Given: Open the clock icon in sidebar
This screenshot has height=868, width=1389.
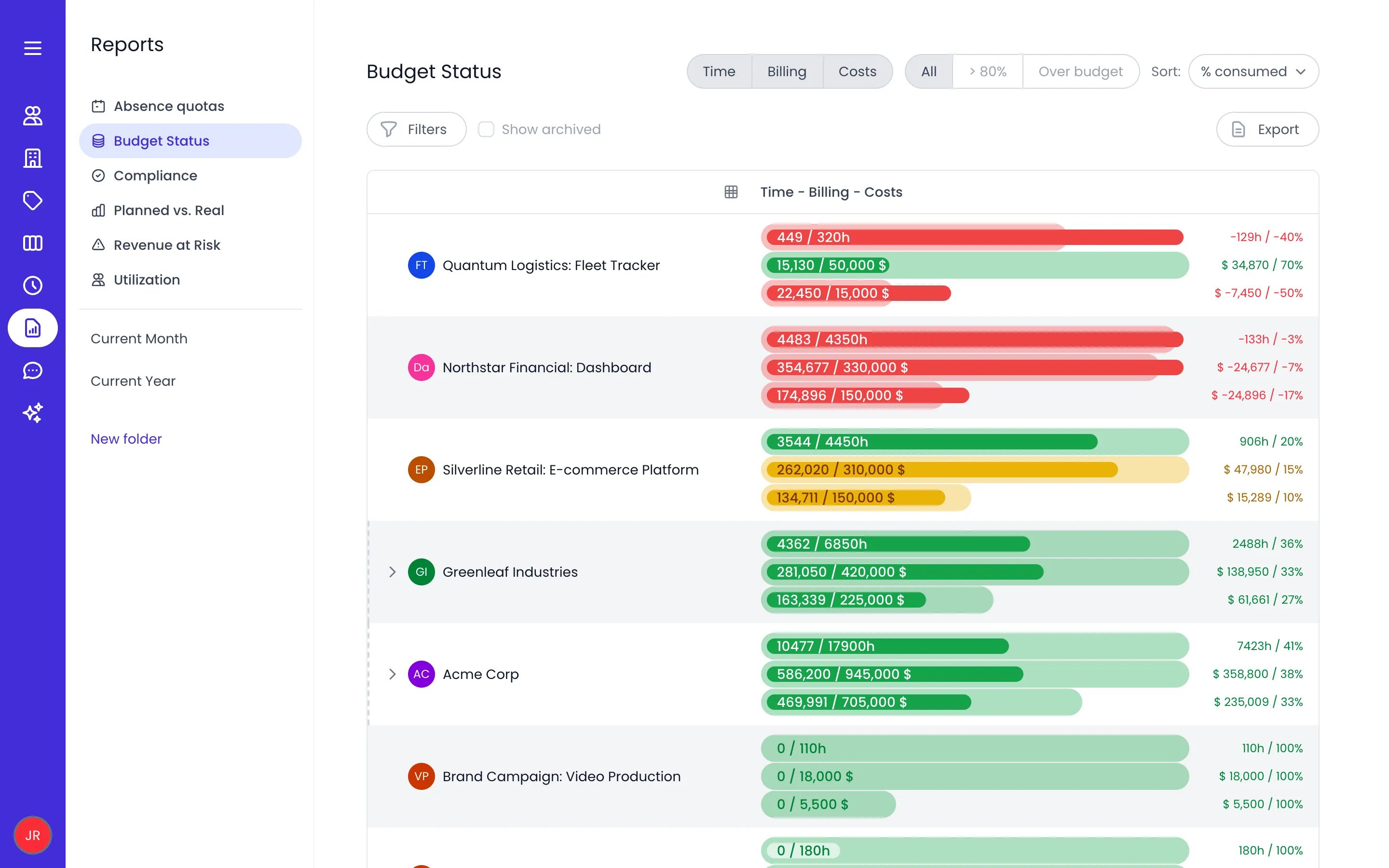Looking at the screenshot, I should click(33, 285).
